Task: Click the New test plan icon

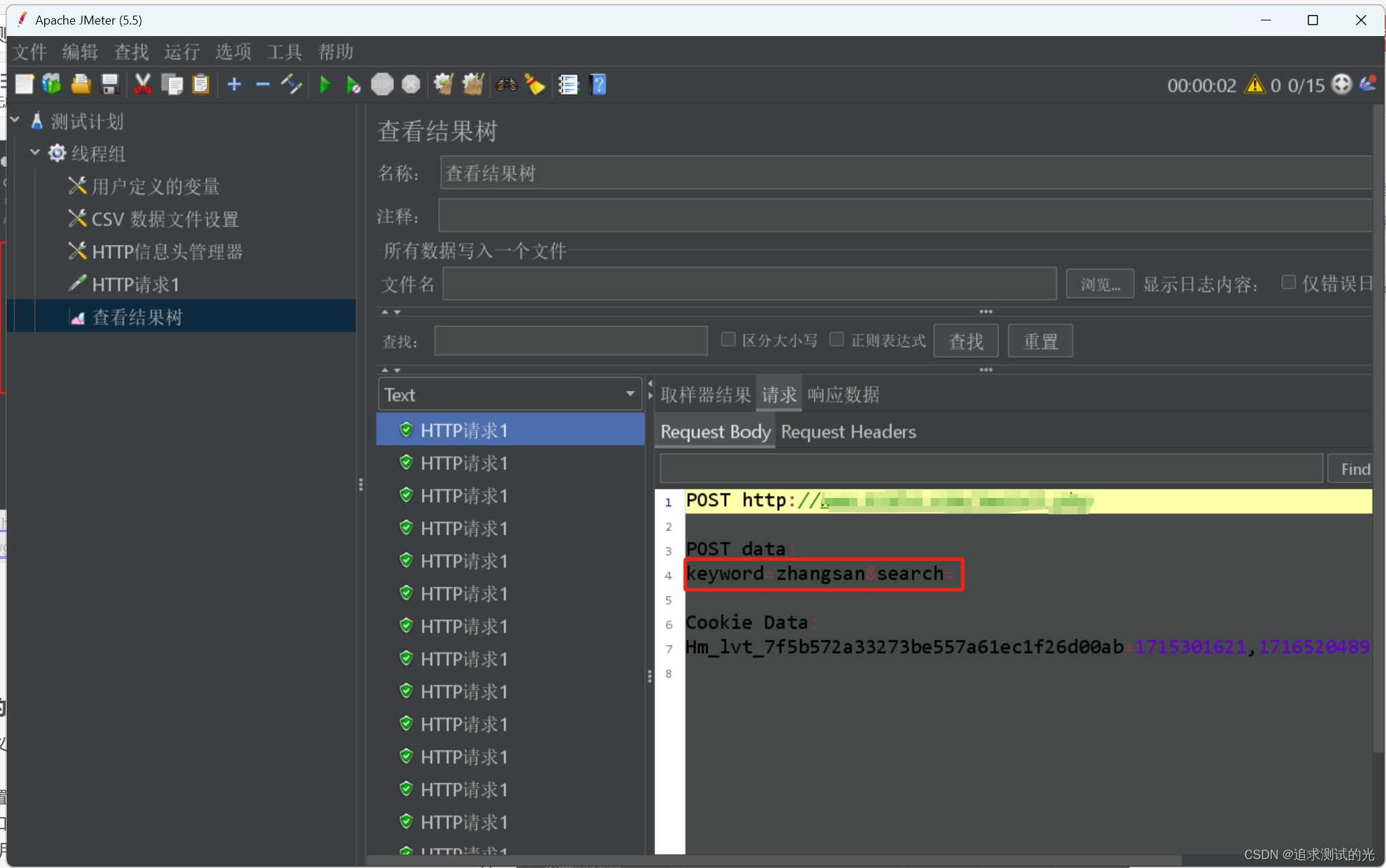Action: pos(24,84)
